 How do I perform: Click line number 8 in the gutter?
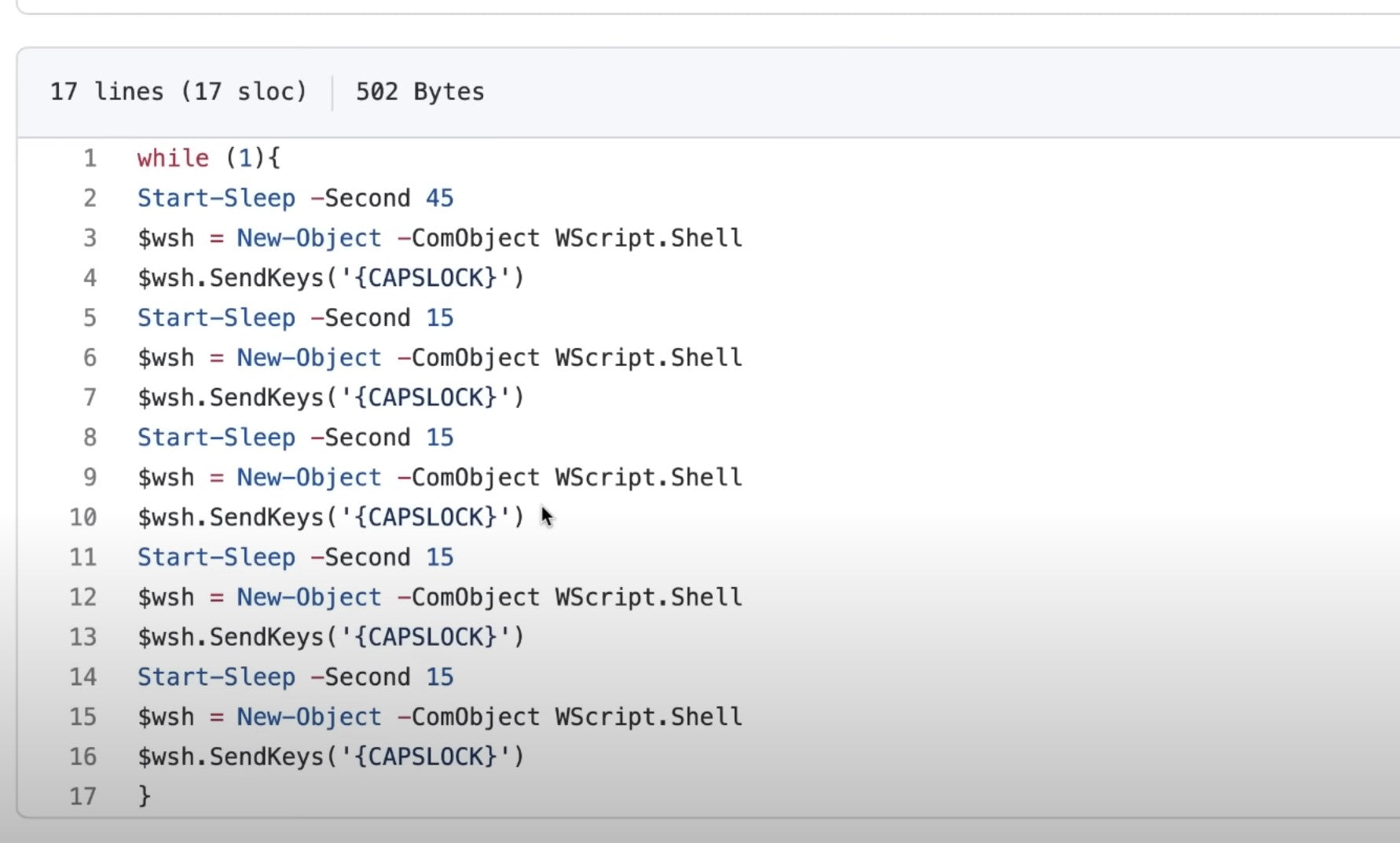point(90,438)
